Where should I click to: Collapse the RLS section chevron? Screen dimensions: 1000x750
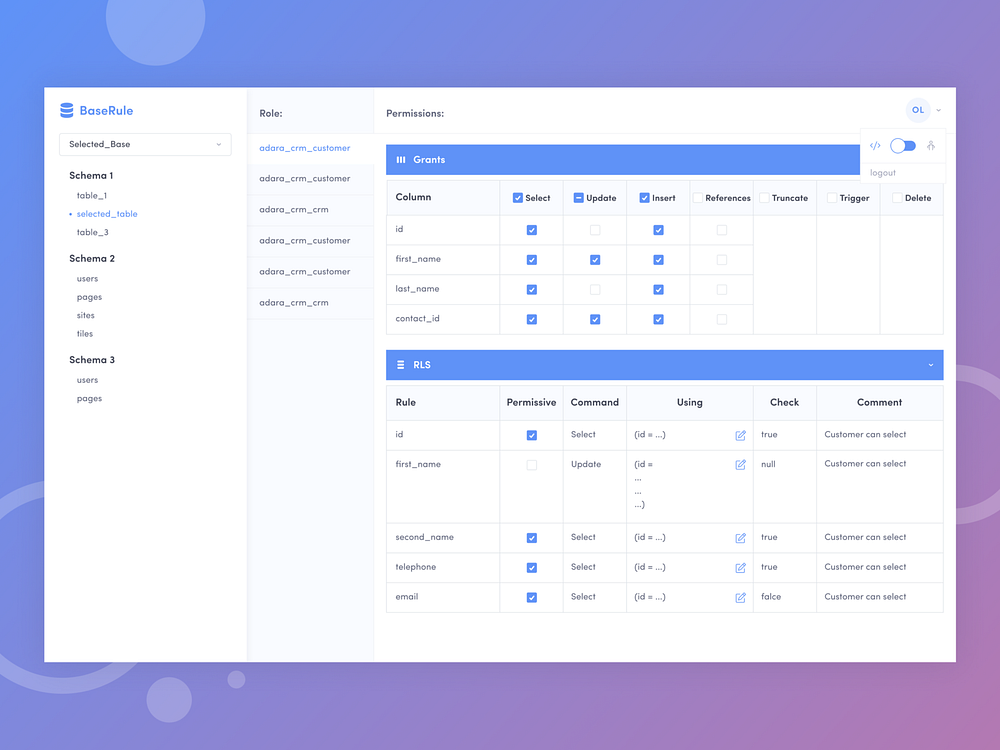click(x=930, y=365)
